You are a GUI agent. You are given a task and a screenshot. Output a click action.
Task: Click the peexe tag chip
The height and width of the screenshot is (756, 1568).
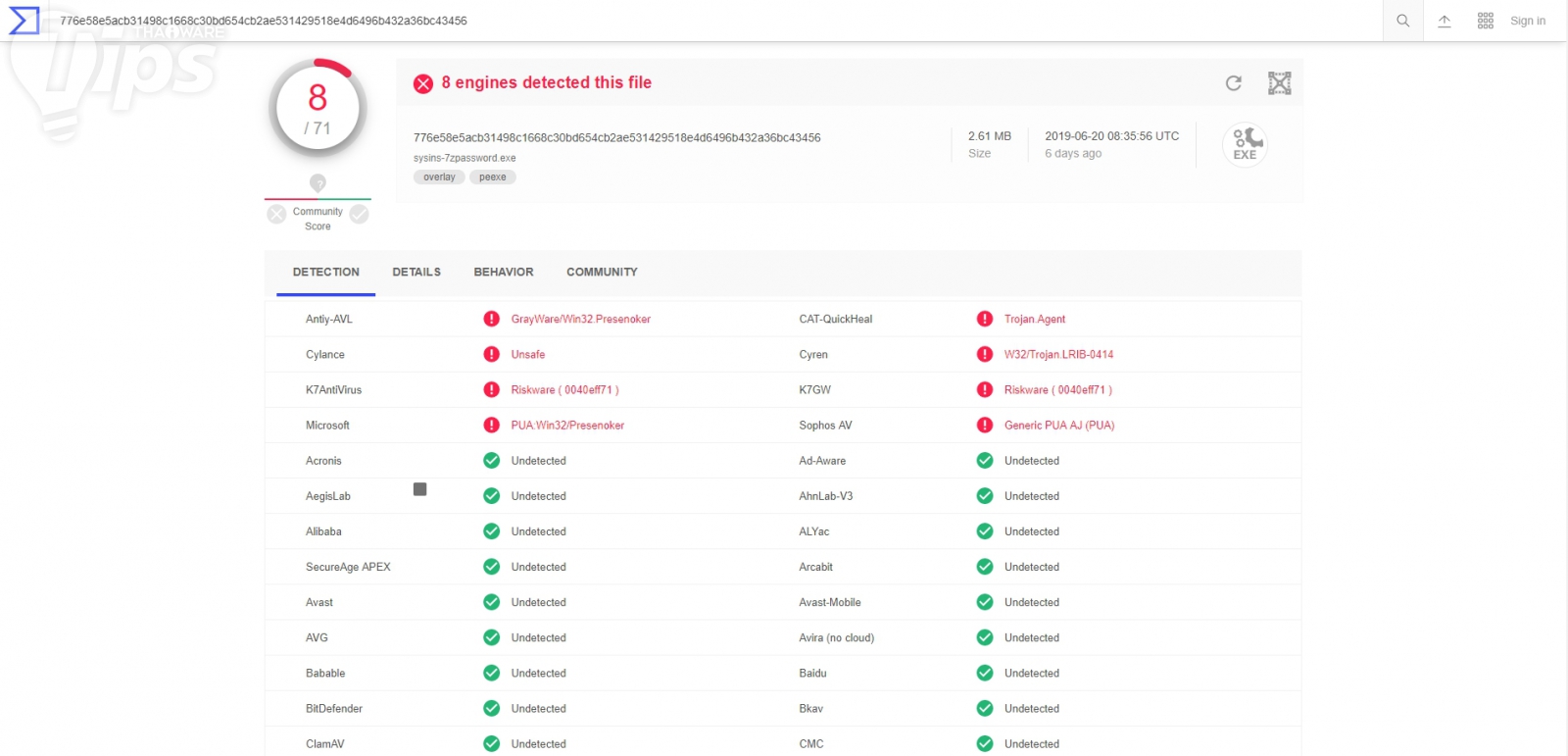point(492,177)
